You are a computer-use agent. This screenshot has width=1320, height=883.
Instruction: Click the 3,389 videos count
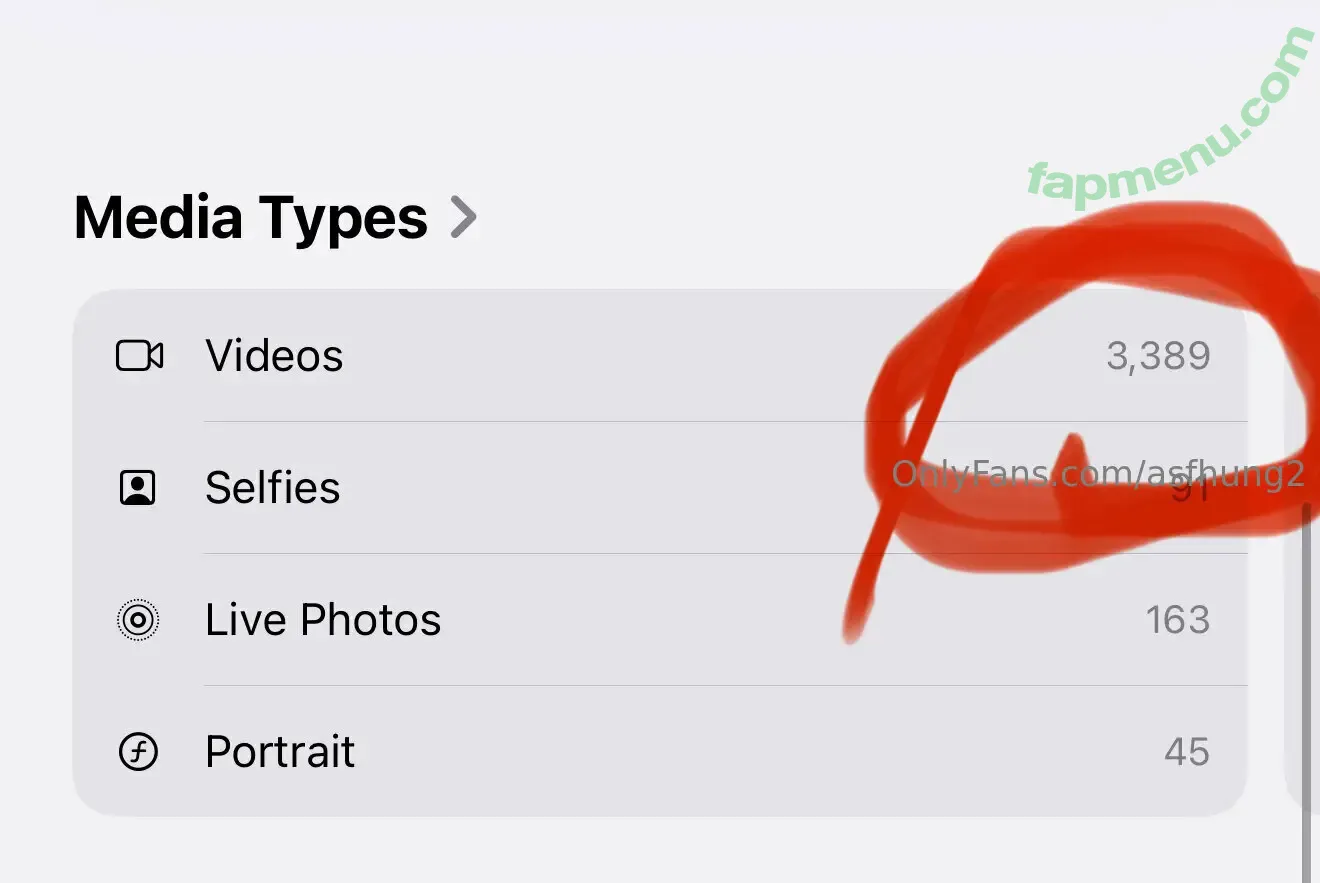click(x=1158, y=356)
